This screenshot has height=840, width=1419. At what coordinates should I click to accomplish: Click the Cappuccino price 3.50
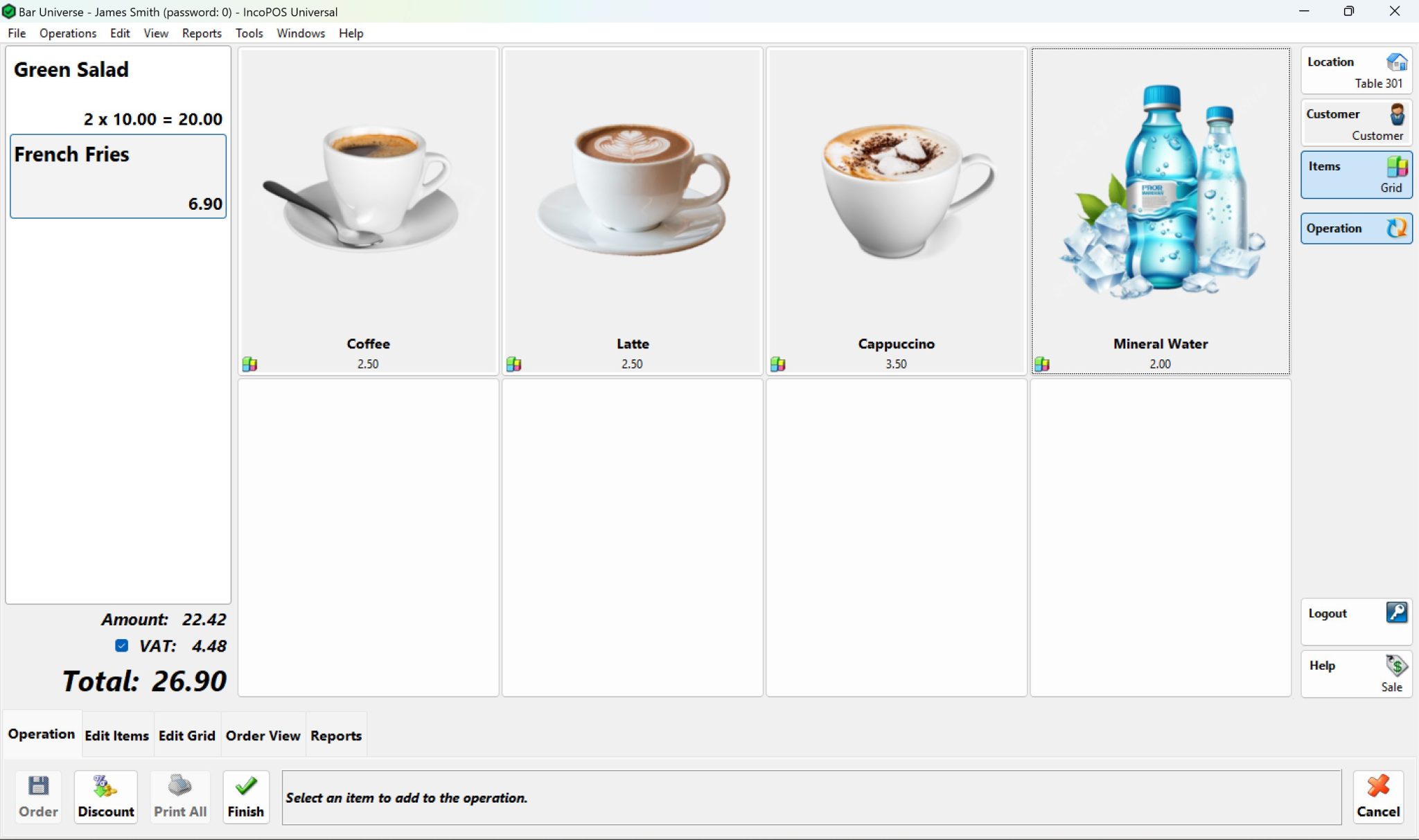(896, 364)
